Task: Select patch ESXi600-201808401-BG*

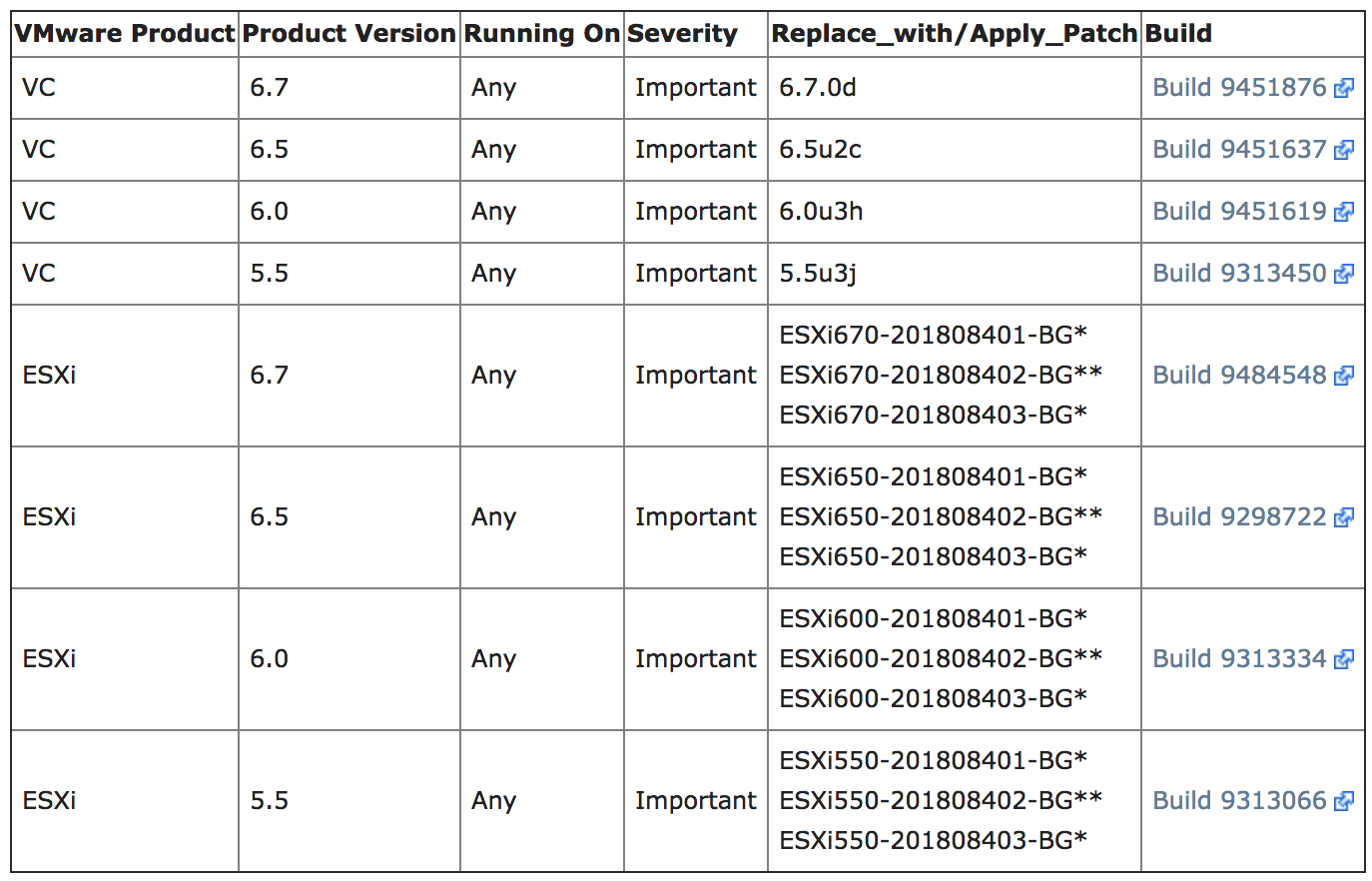Action: point(934,619)
